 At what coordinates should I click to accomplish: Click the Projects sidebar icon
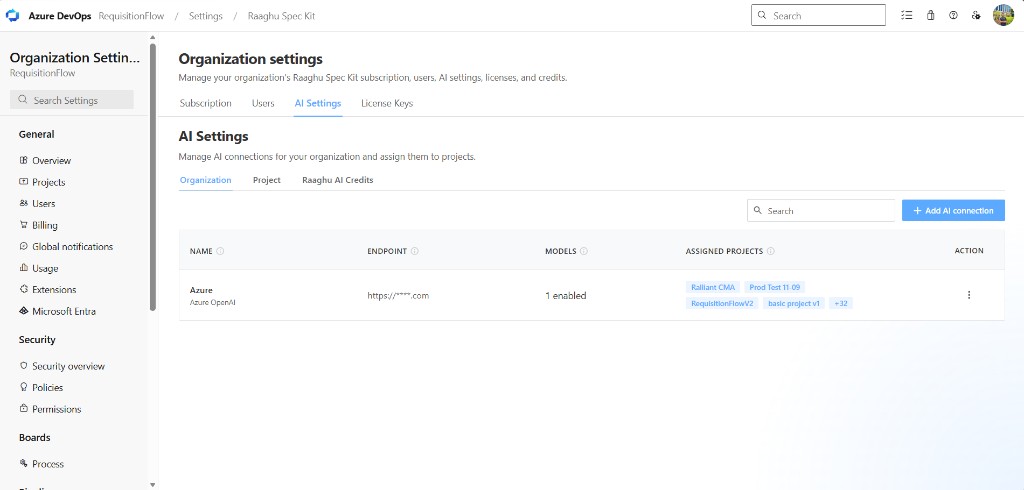pyautogui.click(x=24, y=182)
